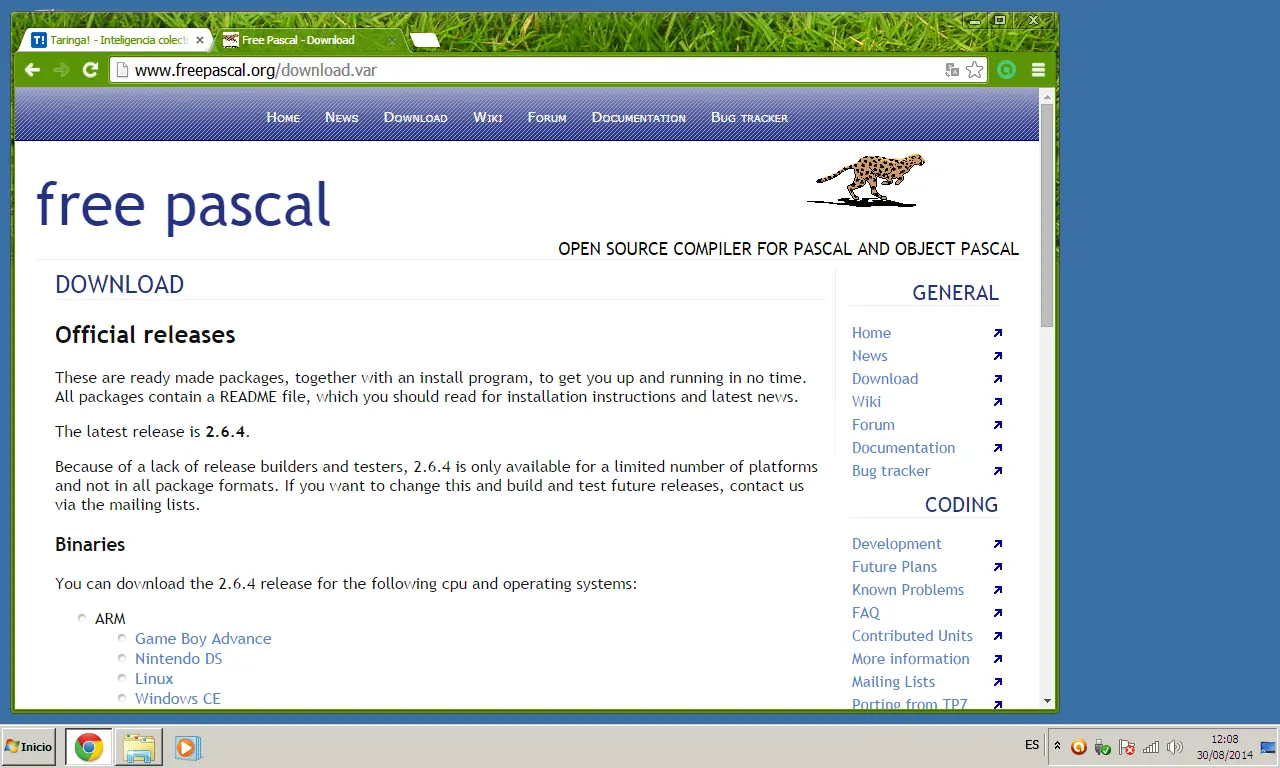Click the arrow icon next to sidebar Forum
Image resolution: width=1280 pixels, height=768 pixels.
pos(997,425)
